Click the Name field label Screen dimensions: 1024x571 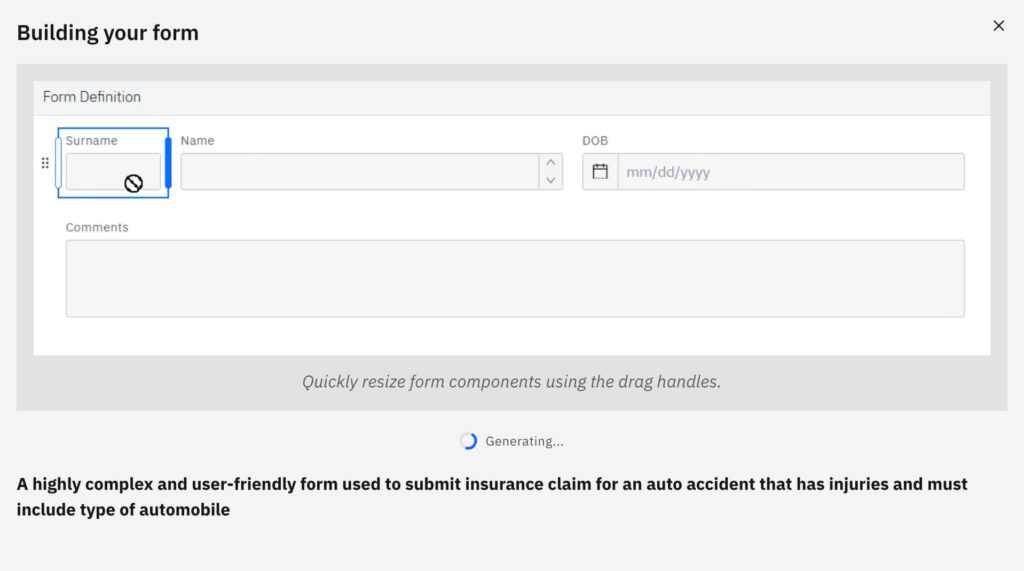tap(197, 140)
